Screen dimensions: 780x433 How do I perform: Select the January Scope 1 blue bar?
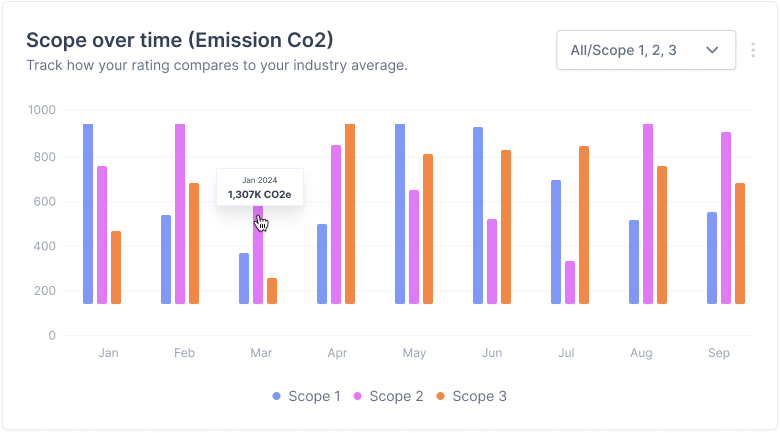click(x=88, y=214)
